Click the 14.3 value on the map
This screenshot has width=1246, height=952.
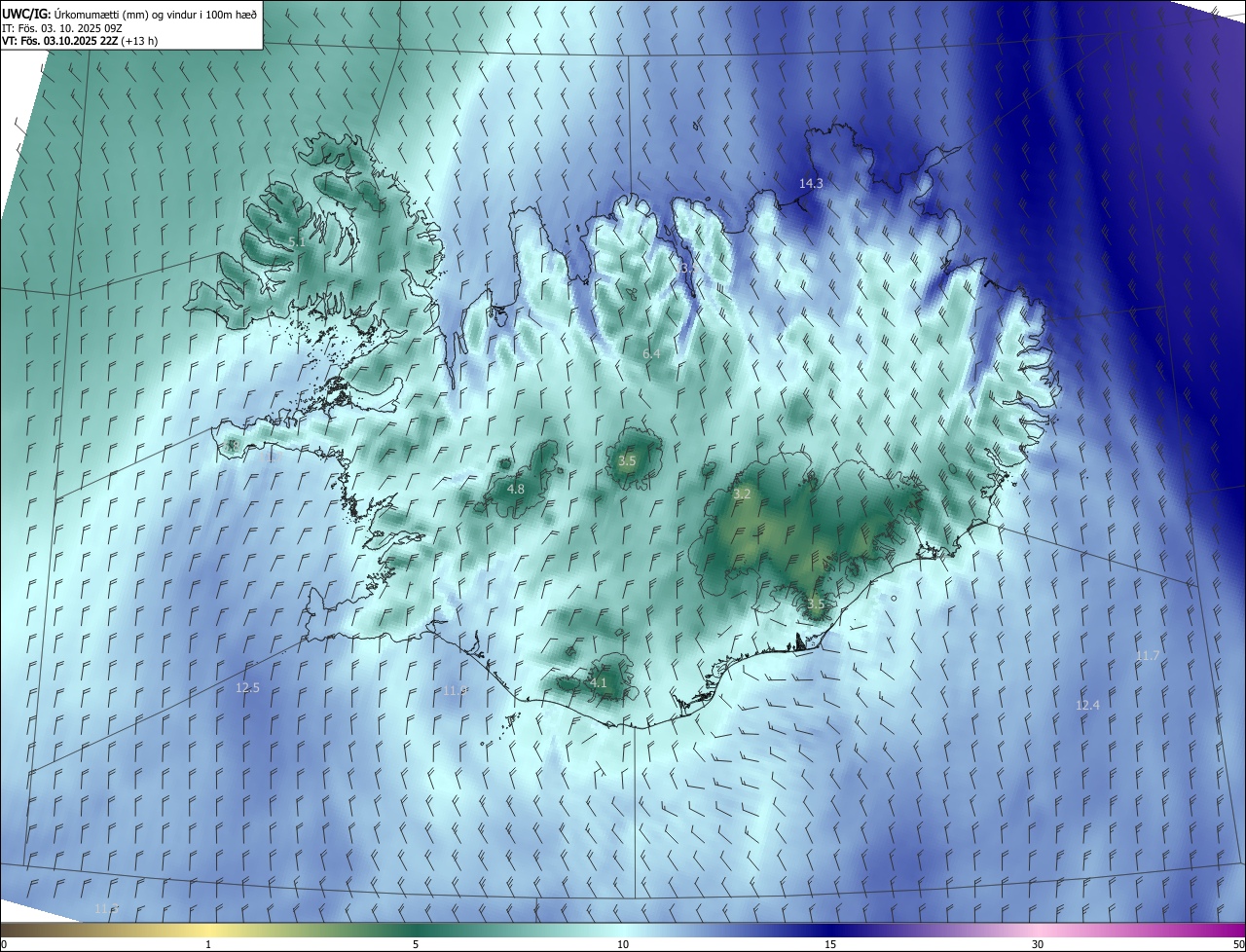click(x=811, y=183)
